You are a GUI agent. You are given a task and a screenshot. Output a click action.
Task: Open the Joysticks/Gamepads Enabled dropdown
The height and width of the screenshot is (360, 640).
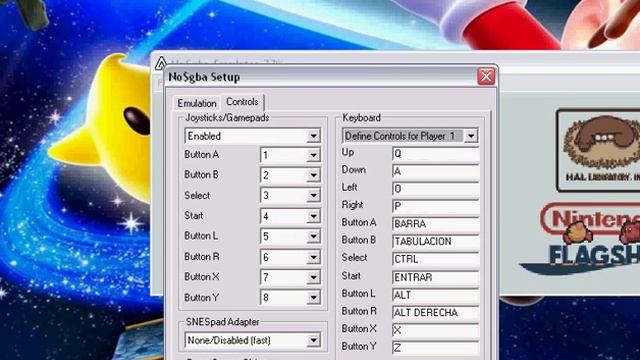pyautogui.click(x=252, y=136)
